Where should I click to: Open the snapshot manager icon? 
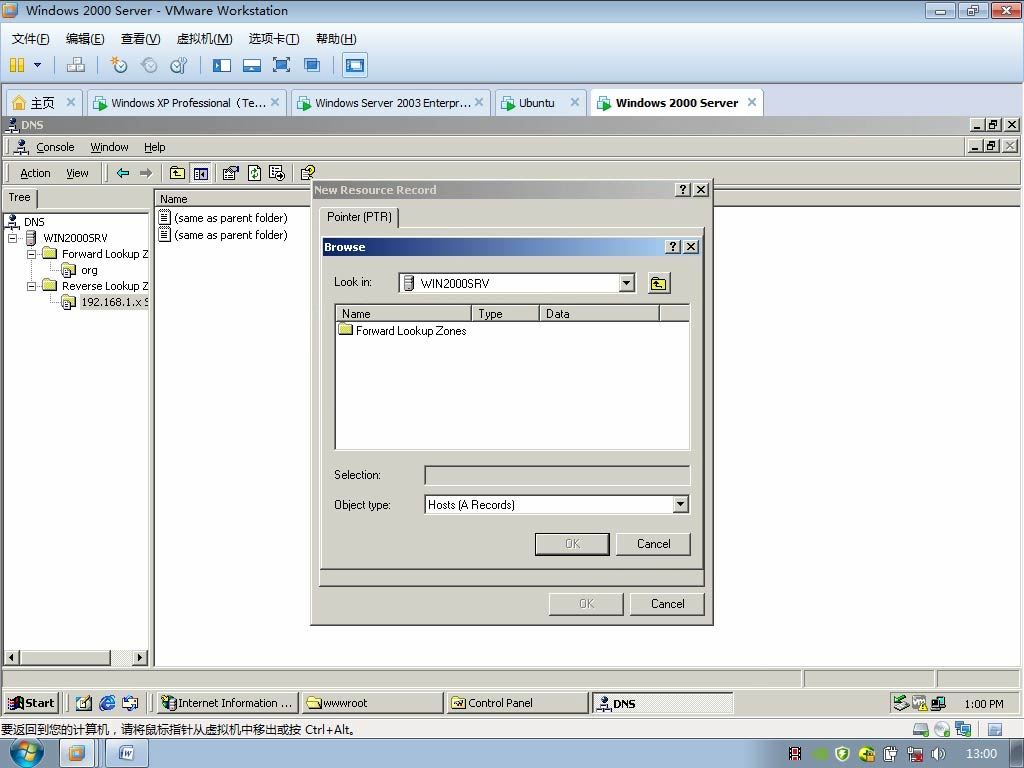tap(178, 65)
